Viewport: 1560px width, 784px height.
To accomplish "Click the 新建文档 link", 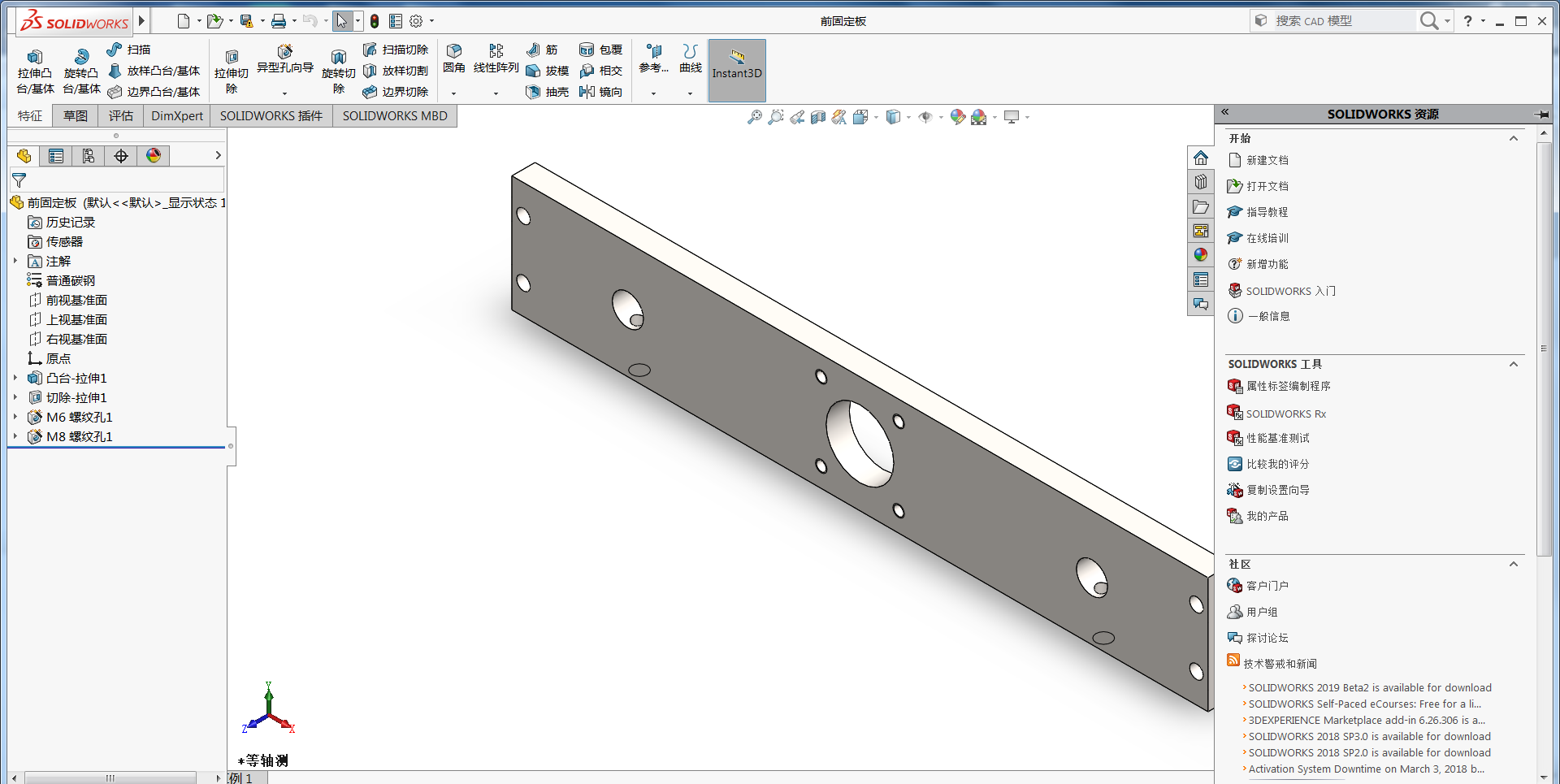I will 1267,160.
